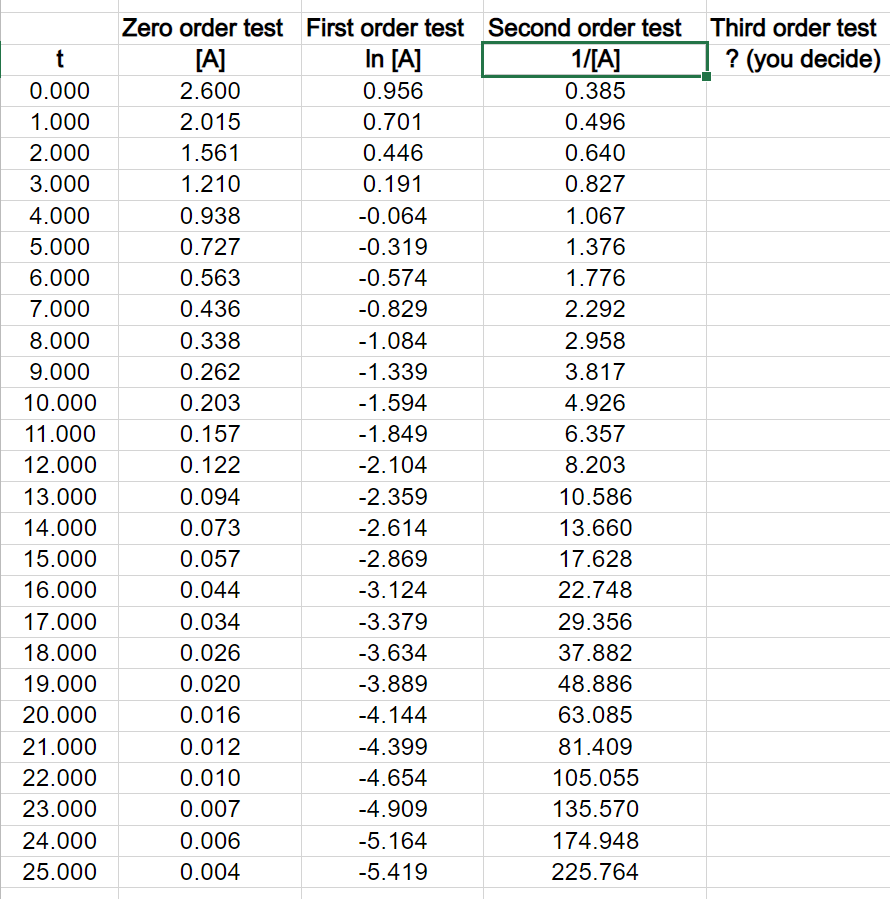The image size is (890, 899).
Task: Select cell with value -4.909
Action: coord(392,809)
